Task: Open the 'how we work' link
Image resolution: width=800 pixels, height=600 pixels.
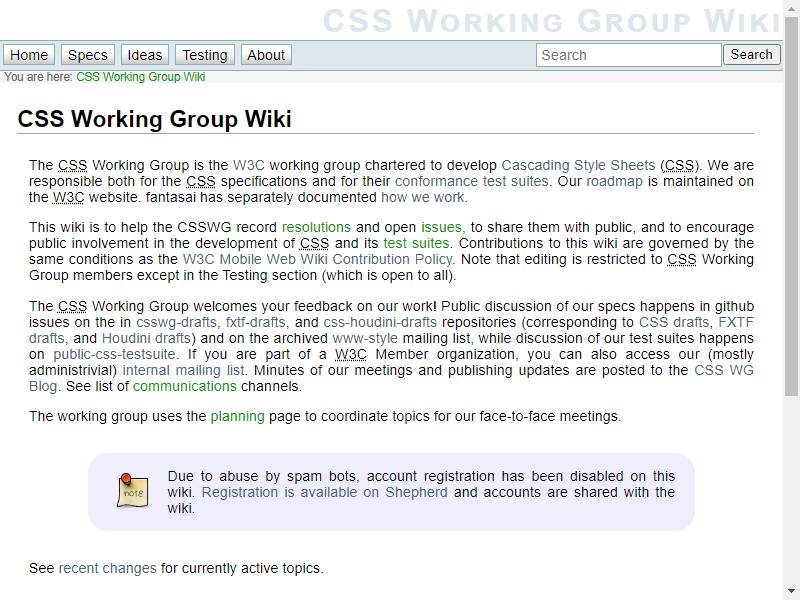Action: (423, 197)
